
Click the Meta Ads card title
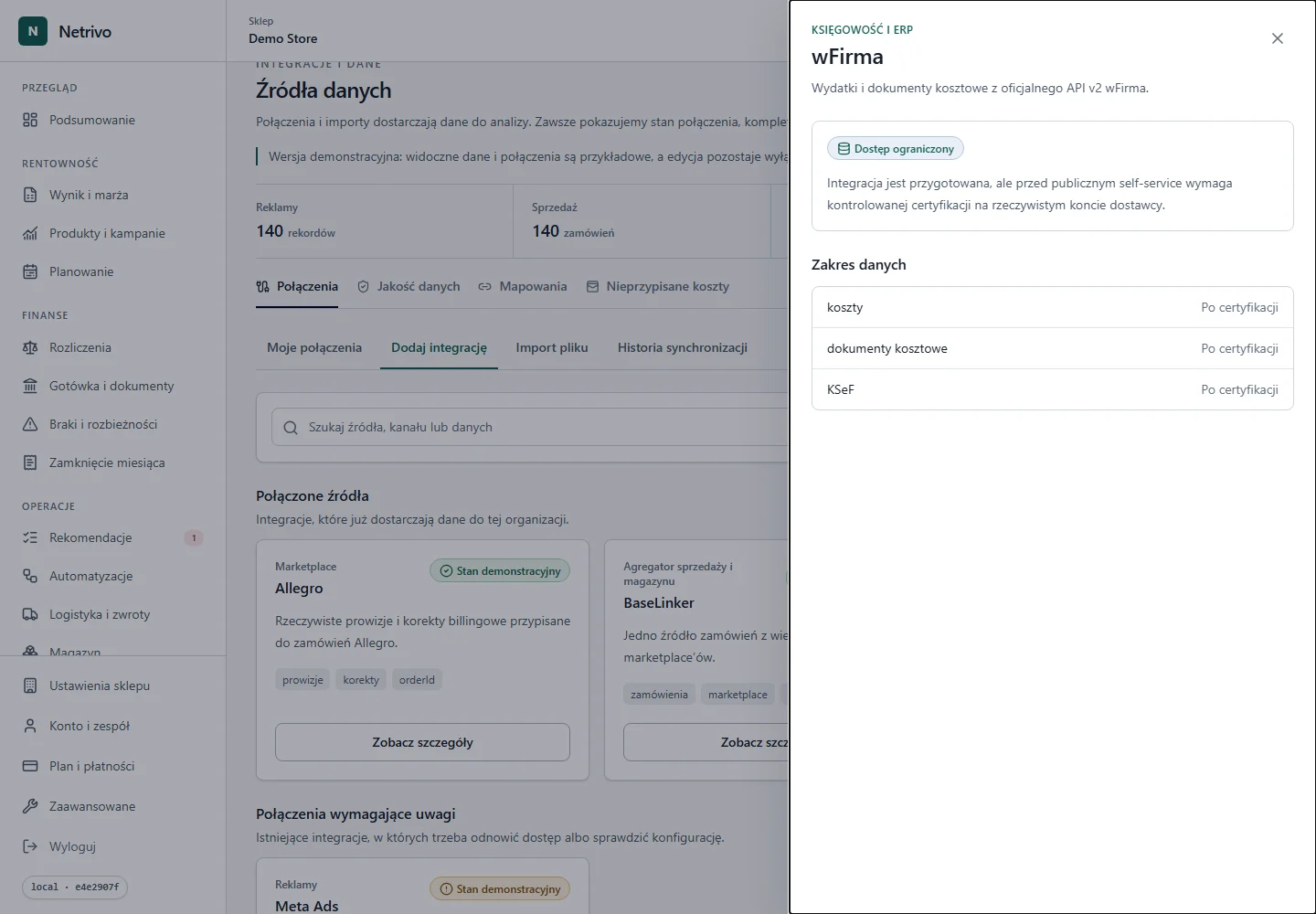[x=307, y=906]
